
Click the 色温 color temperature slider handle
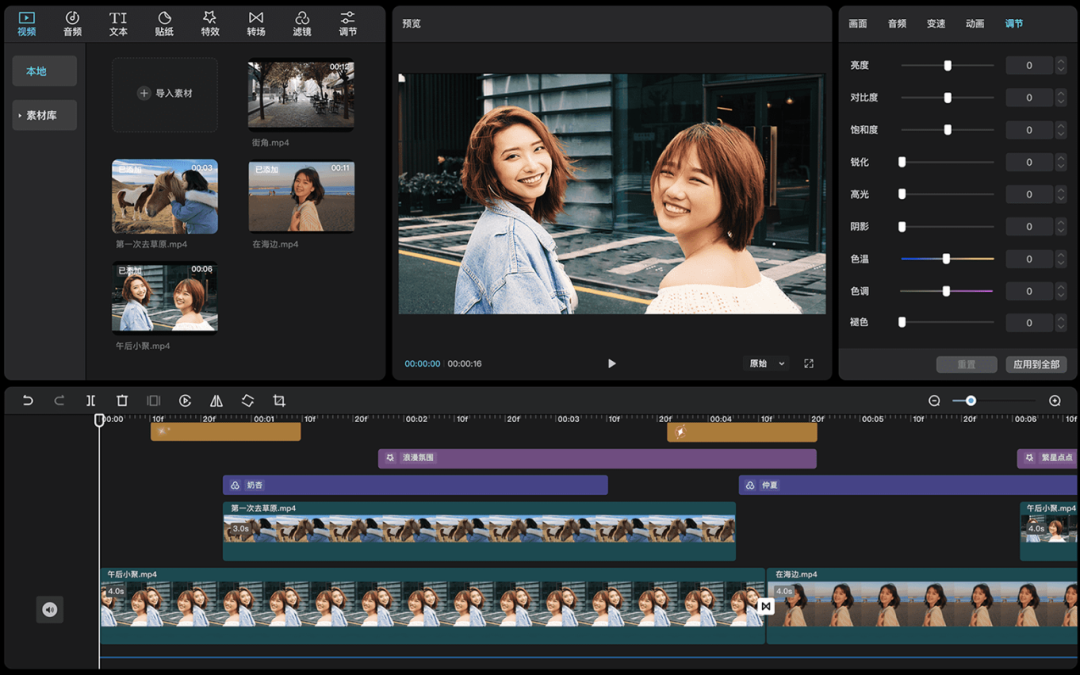coord(946,259)
